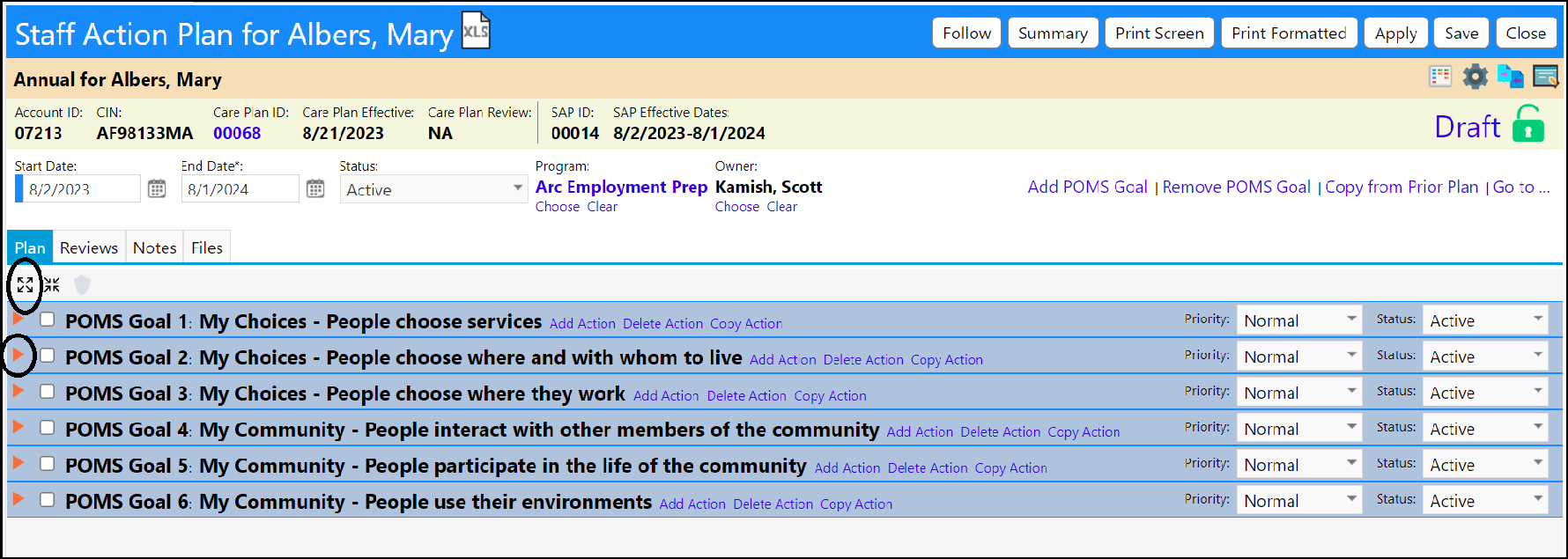The height and width of the screenshot is (559, 1568).
Task: Expand POMS Goal 5 row
Action: [x=18, y=463]
